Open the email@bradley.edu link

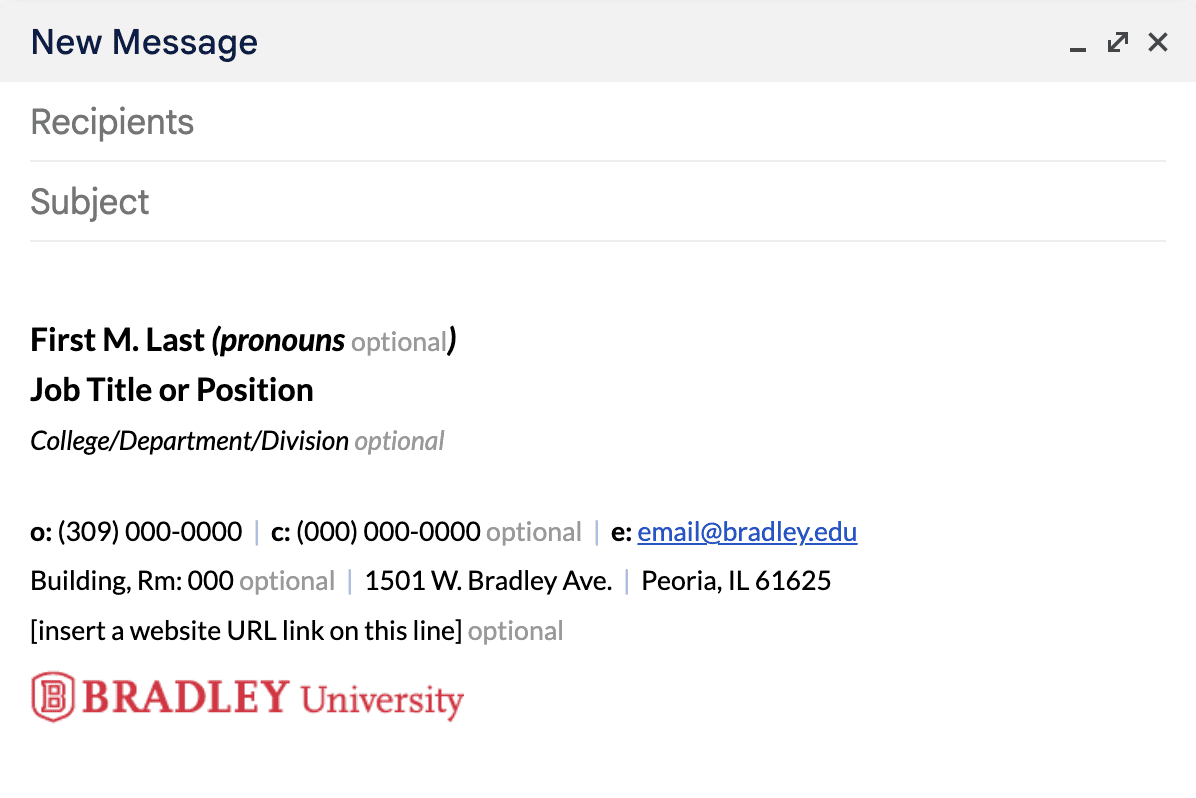coord(747,532)
